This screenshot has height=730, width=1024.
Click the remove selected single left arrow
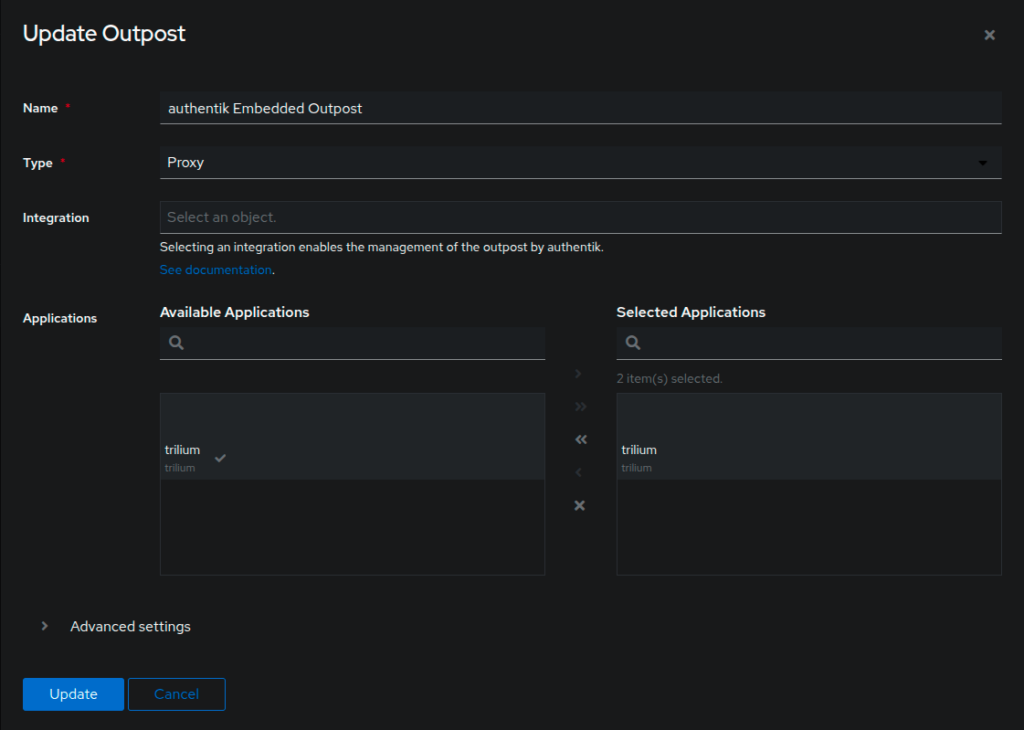click(578, 472)
